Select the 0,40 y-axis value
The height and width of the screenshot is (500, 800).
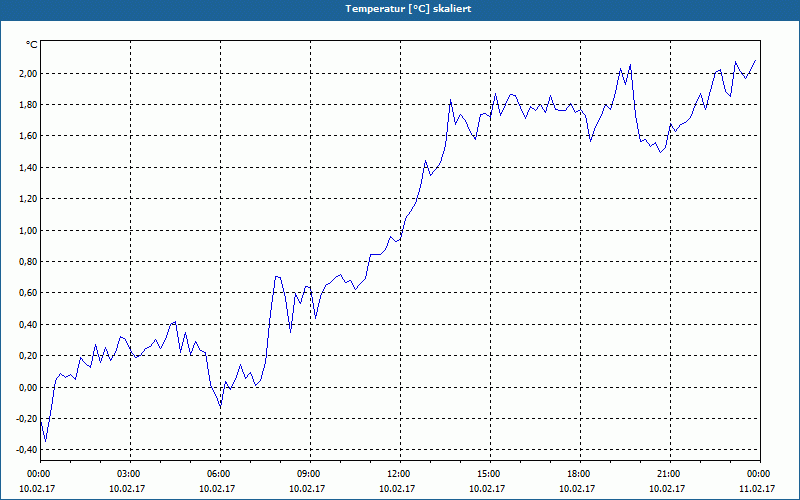click(28, 324)
